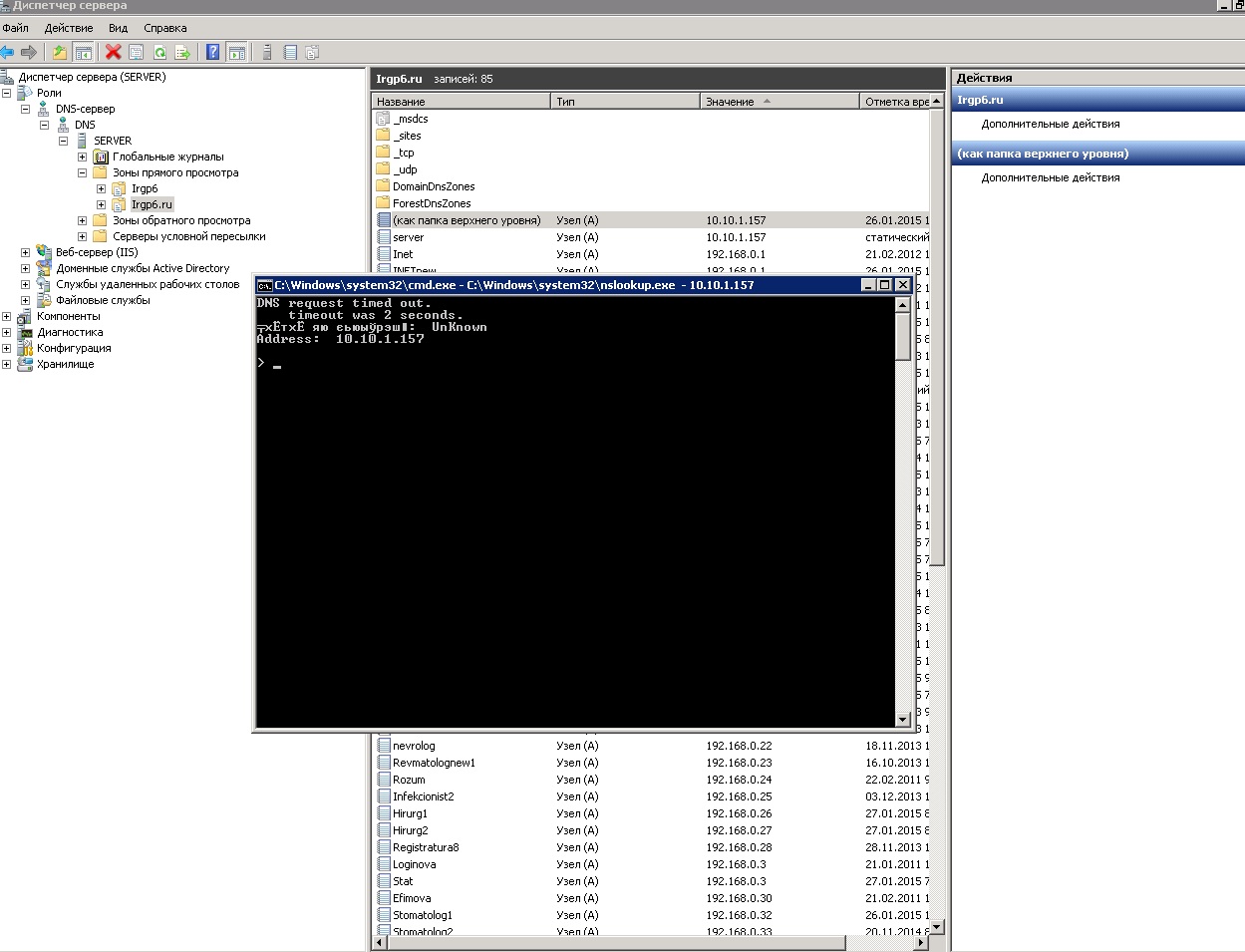The image size is (1245, 952).
Task: Expand the Веб-сервер (IIS) node
Action: (25, 252)
